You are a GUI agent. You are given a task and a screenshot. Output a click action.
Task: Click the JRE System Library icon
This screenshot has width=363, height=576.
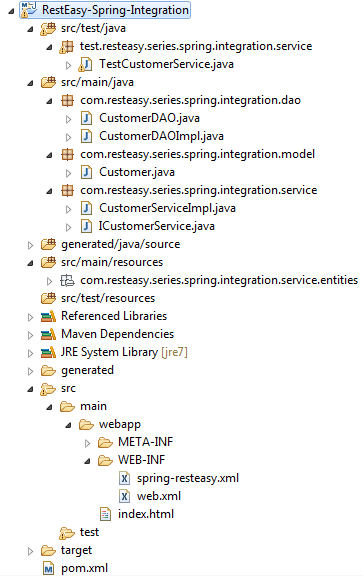click(48, 352)
